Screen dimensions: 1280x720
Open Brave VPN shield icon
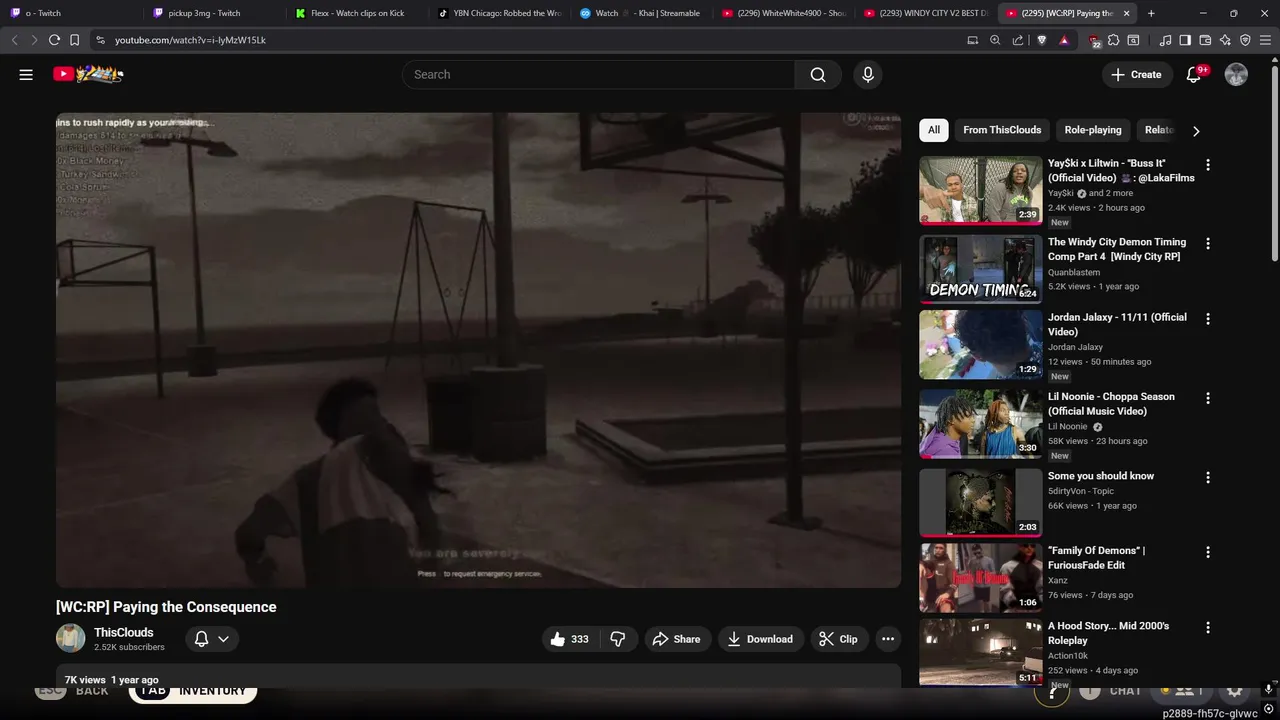[1245, 40]
